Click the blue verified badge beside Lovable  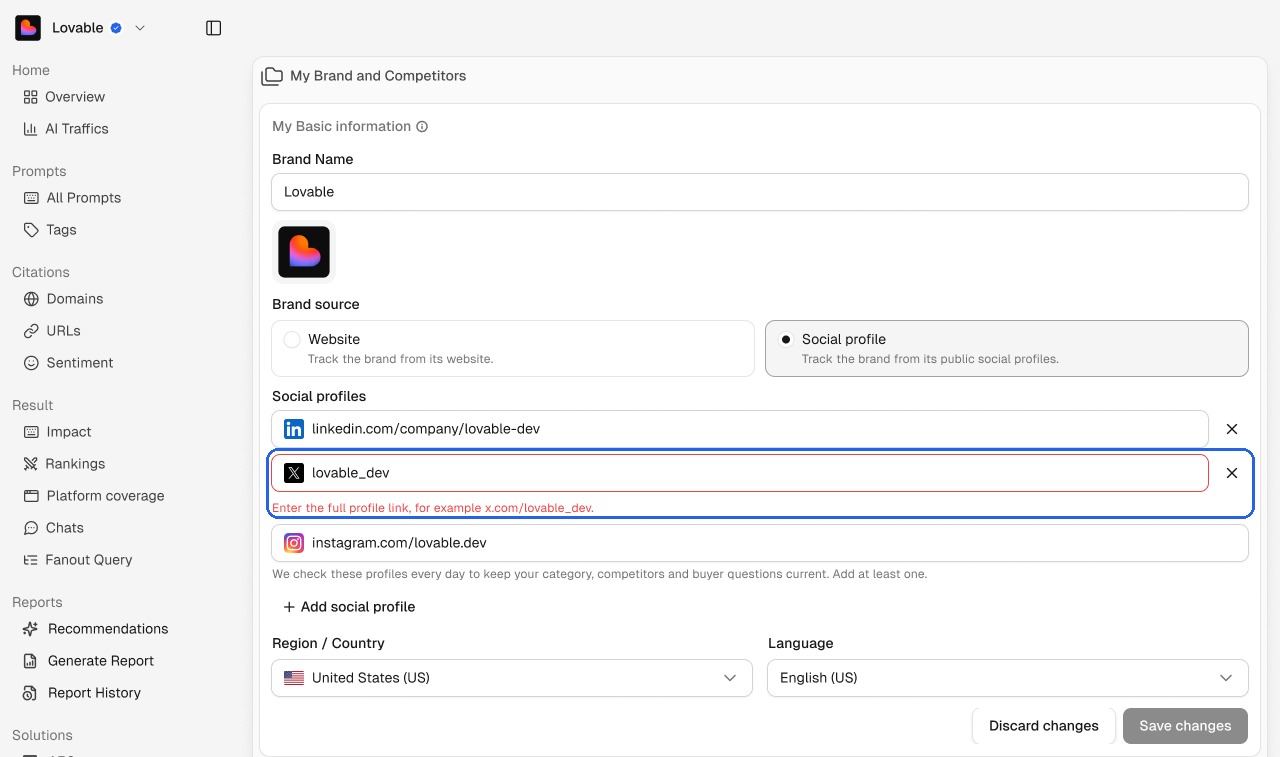pos(116,28)
